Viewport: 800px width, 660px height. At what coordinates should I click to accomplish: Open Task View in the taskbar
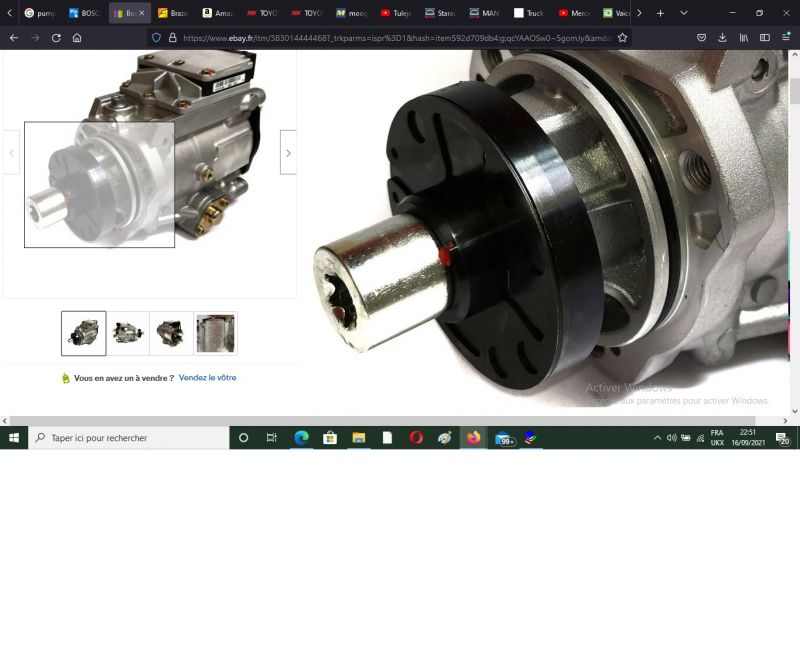pyautogui.click(x=271, y=438)
